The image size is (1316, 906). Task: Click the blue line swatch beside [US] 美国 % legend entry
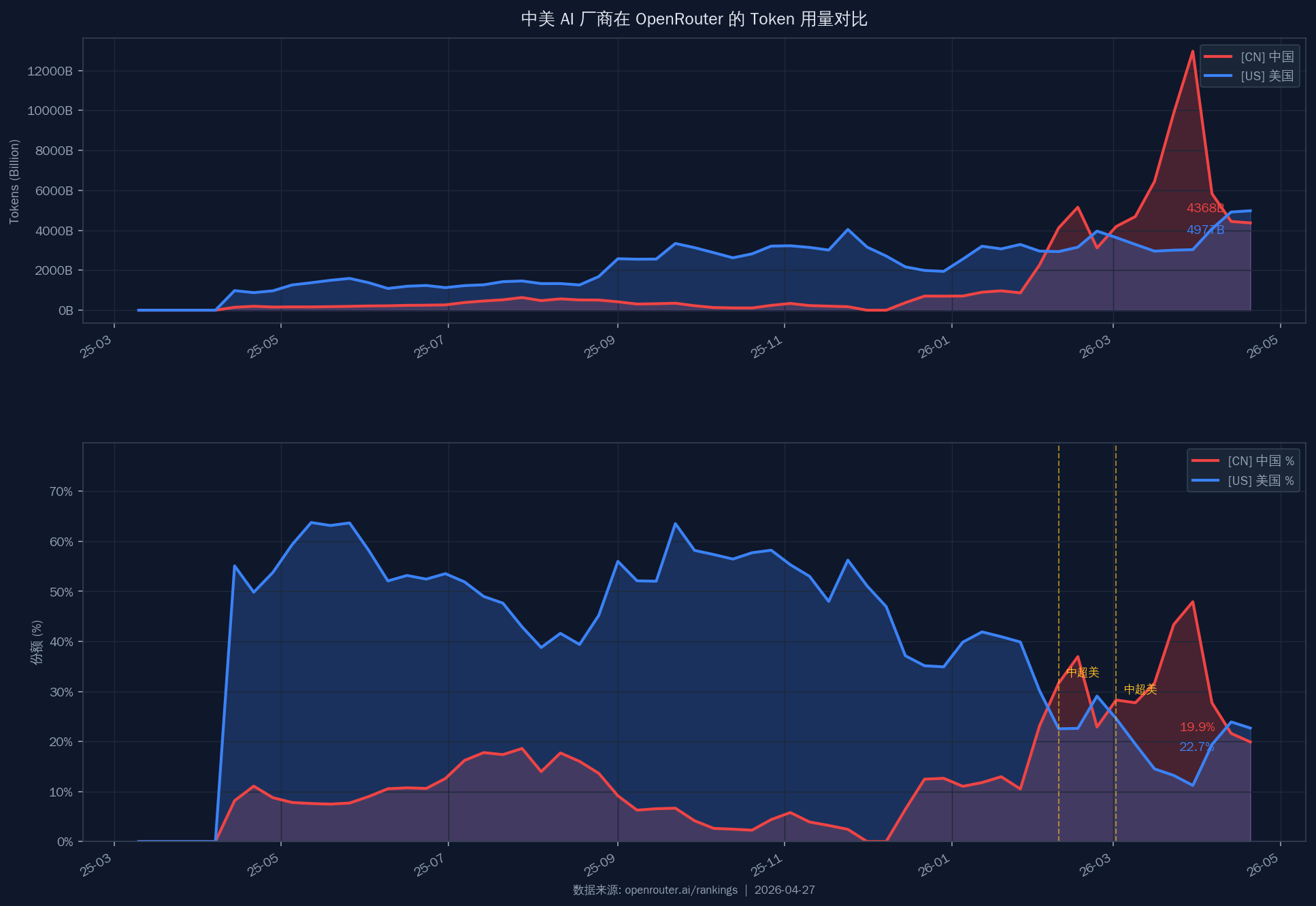point(1205,481)
